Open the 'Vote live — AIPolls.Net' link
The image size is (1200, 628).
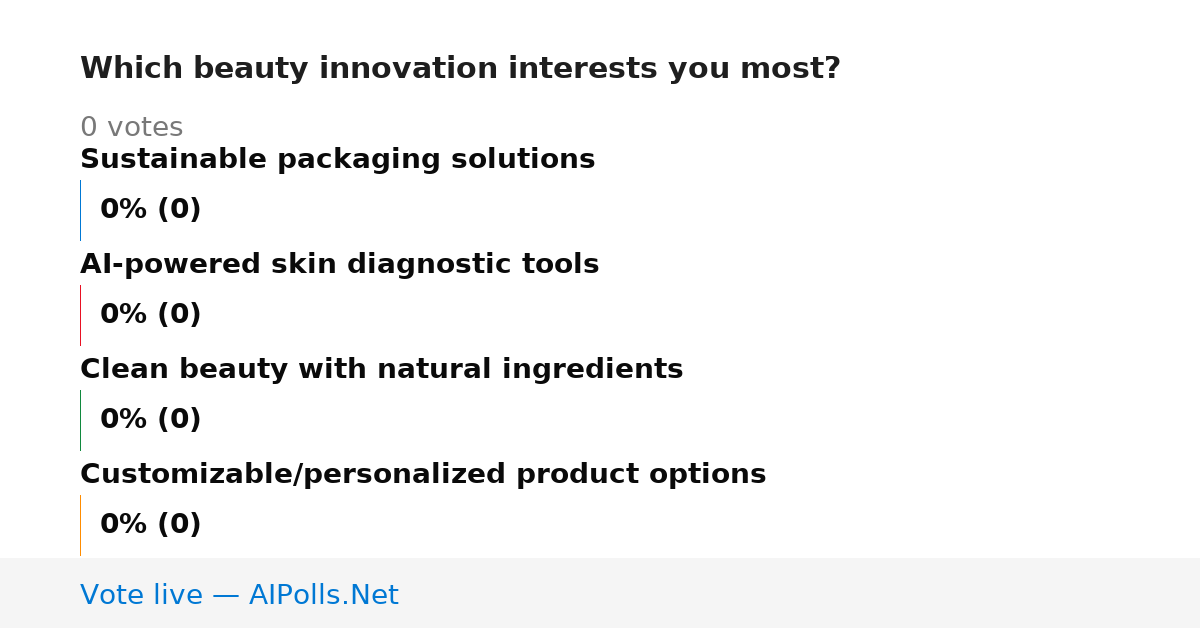tap(239, 596)
